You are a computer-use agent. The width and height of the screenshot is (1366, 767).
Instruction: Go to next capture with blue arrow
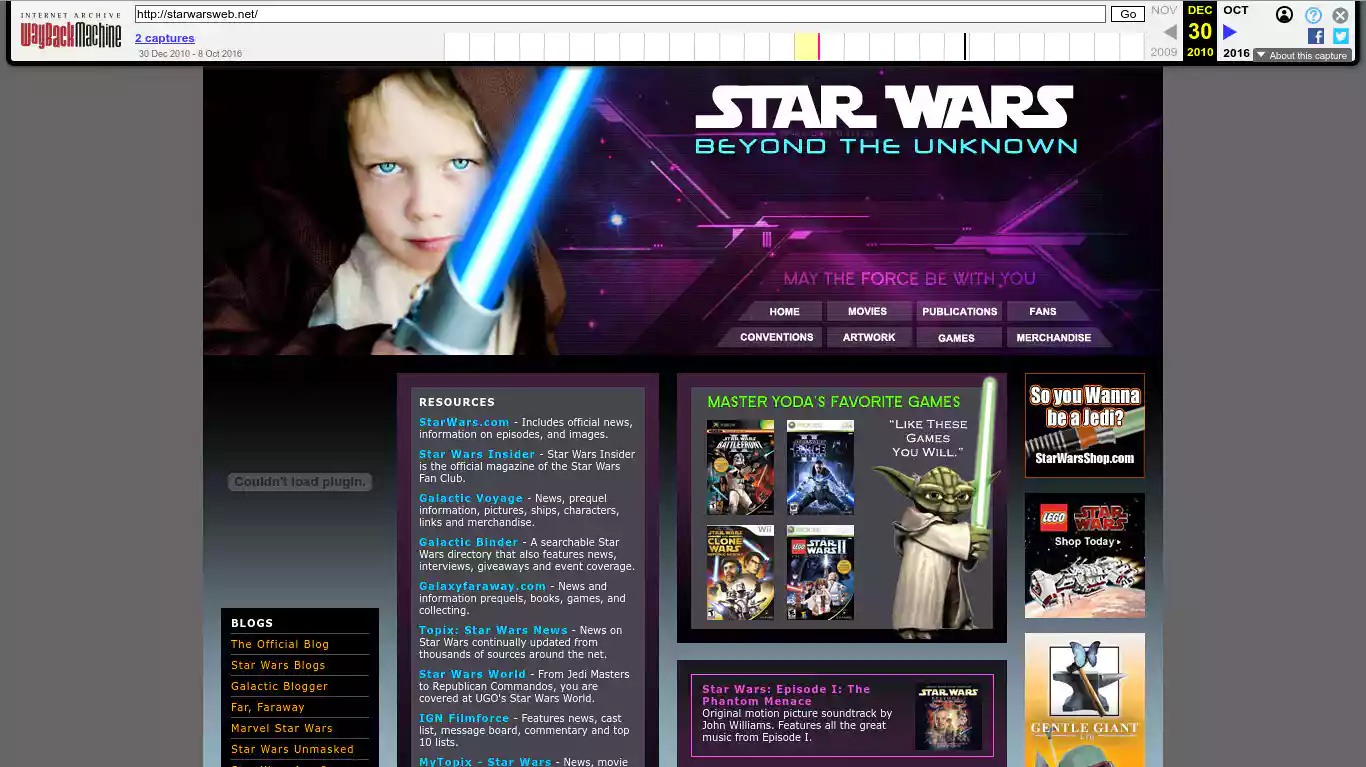pos(1230,32)
